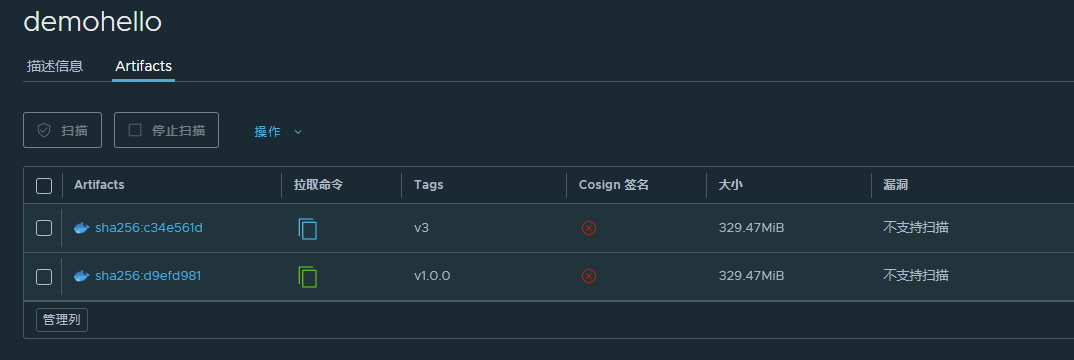Open 管理列 column manager
Screen dimensions: 1074x360
coord(62,320)
